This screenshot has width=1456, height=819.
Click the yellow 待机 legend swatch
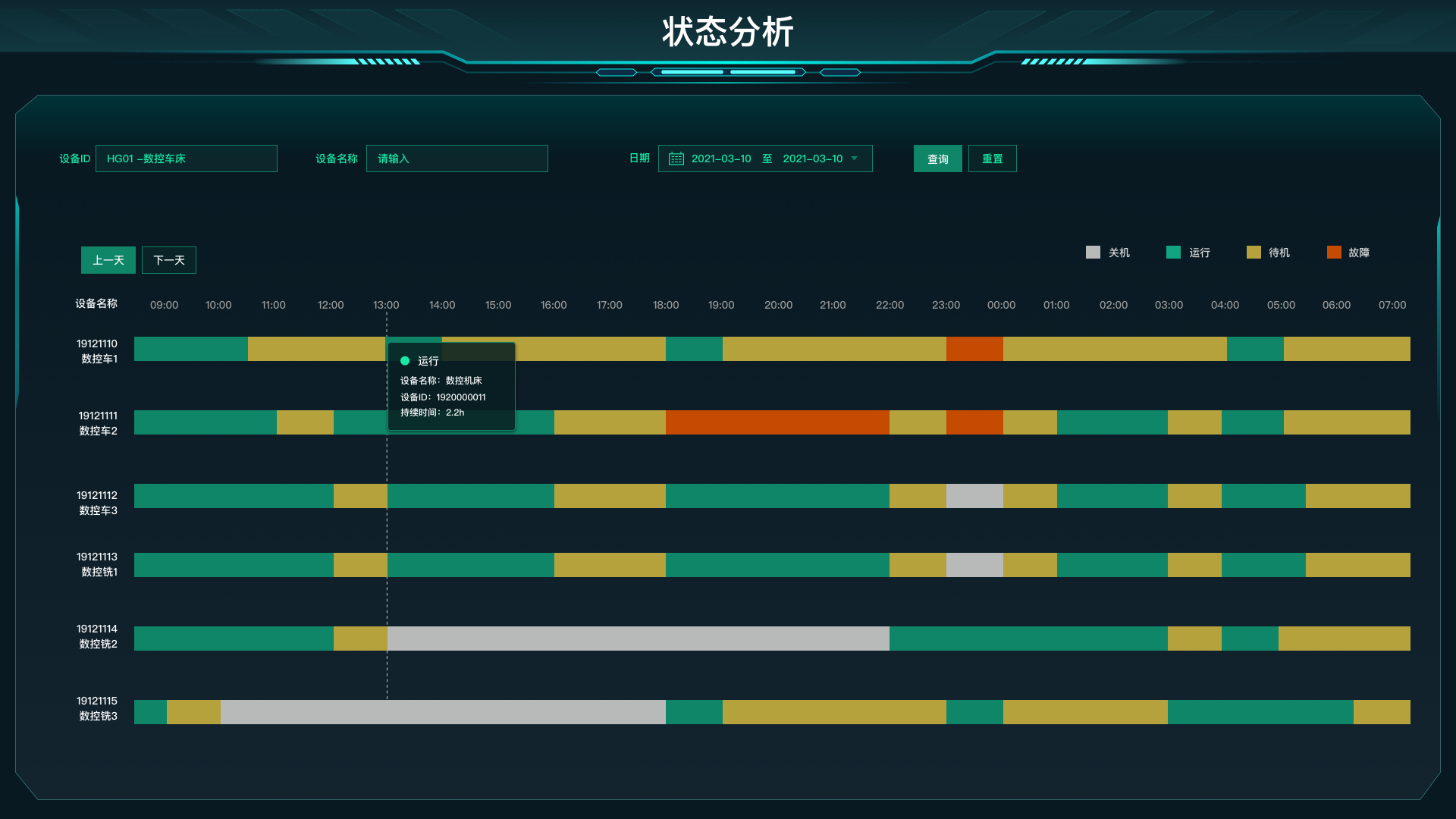click(x=1253, y=252)
